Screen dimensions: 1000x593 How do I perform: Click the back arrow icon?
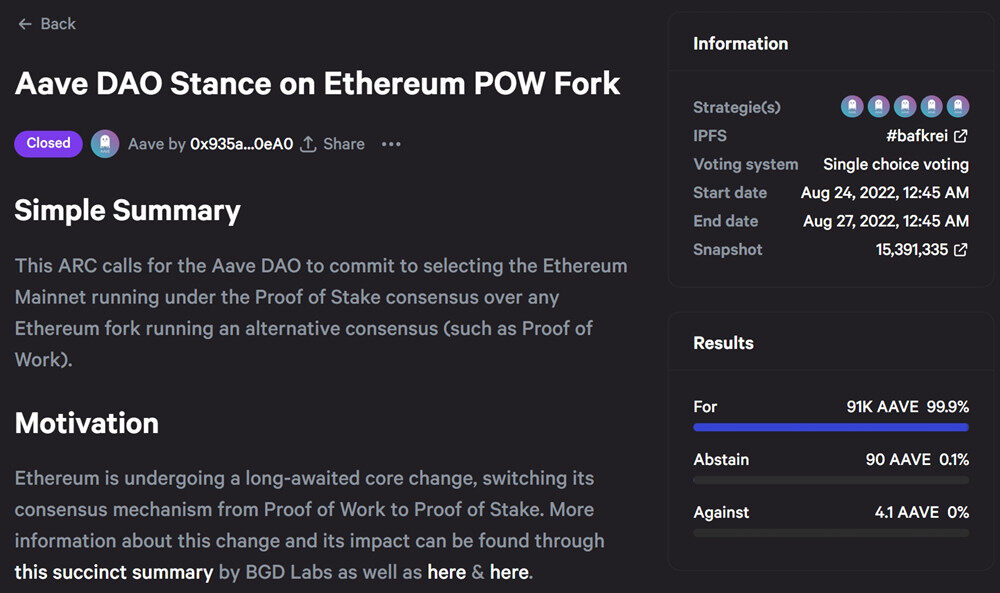(x=25, y=24)
